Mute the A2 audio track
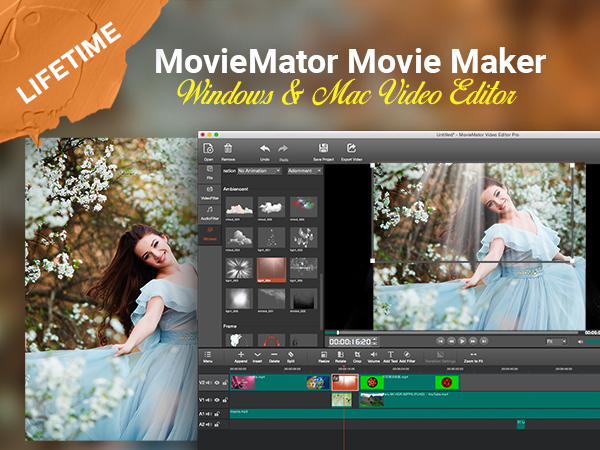 [x=209, y=424]
